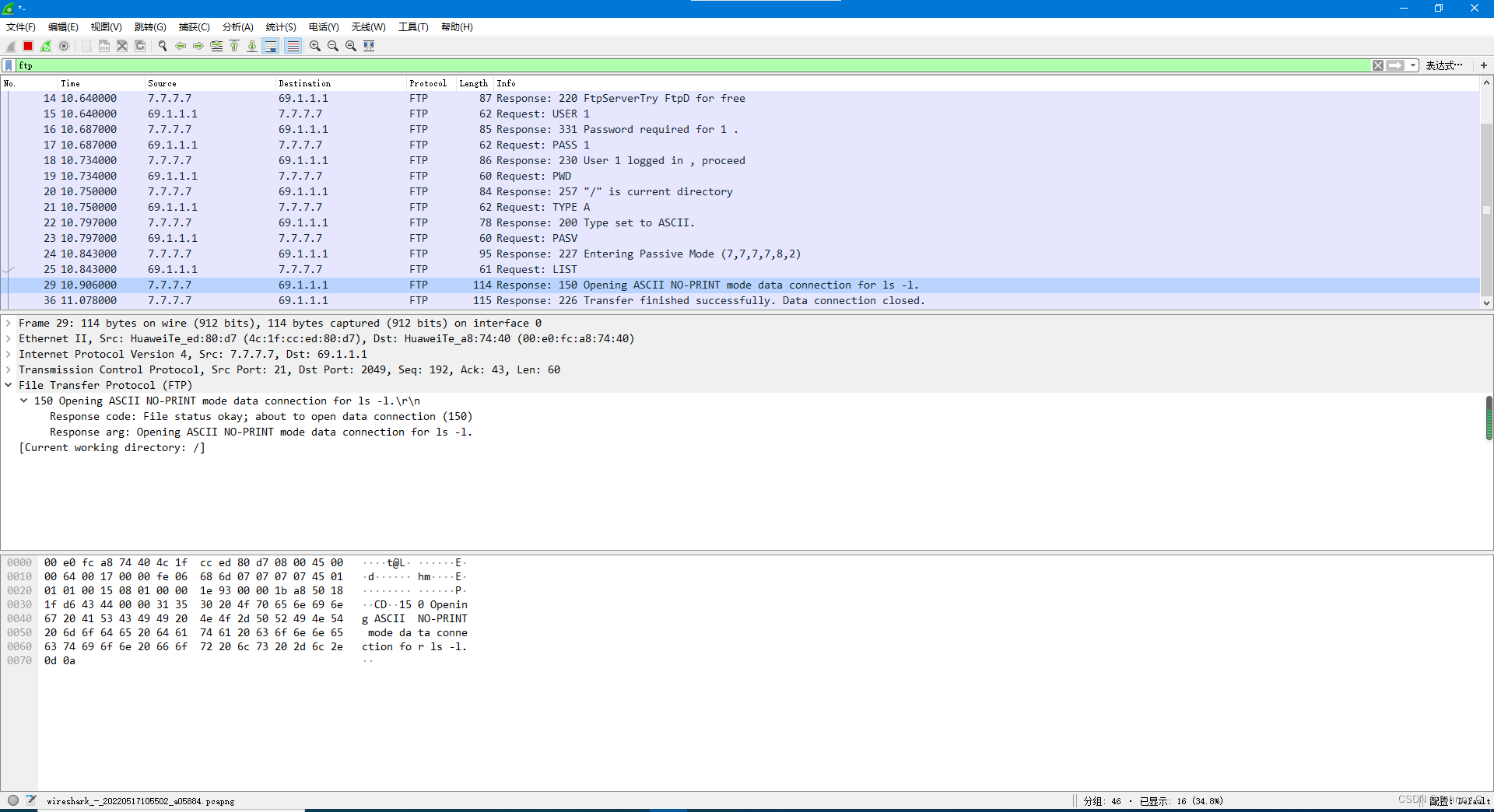Sort packets by the Source column header
The height and width of the screenshot is (812, 1494).
coord(210,83)
